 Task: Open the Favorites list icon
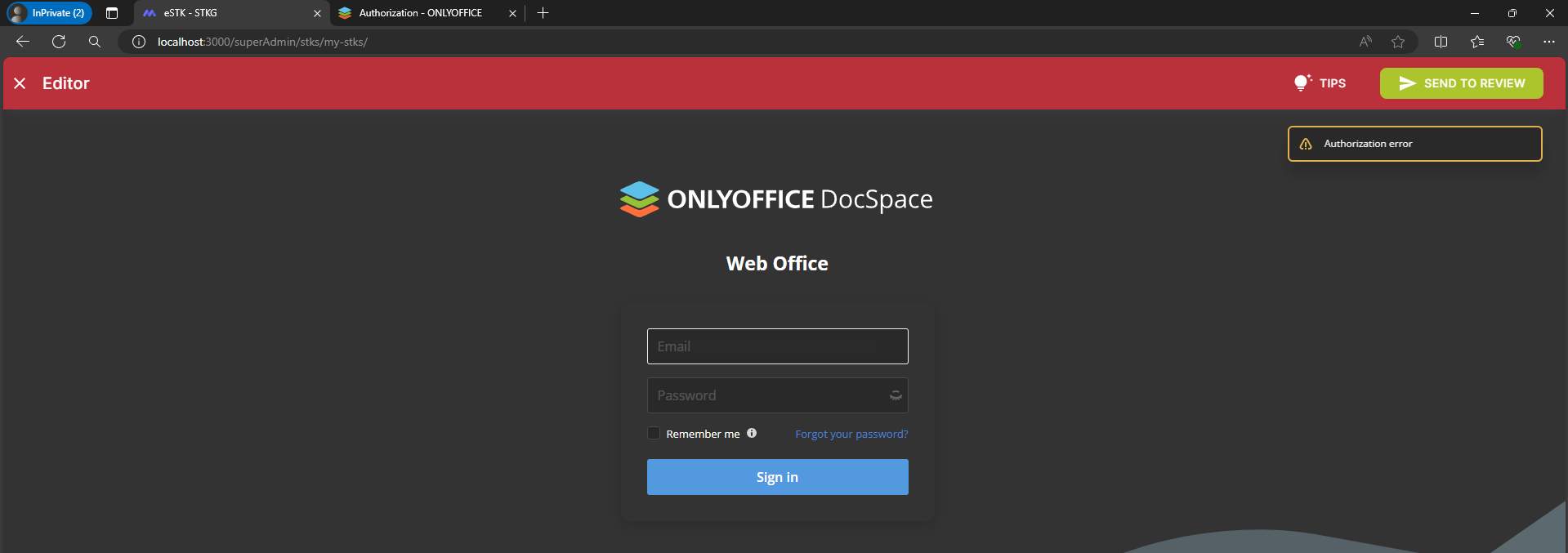(x=1476, y=42)
